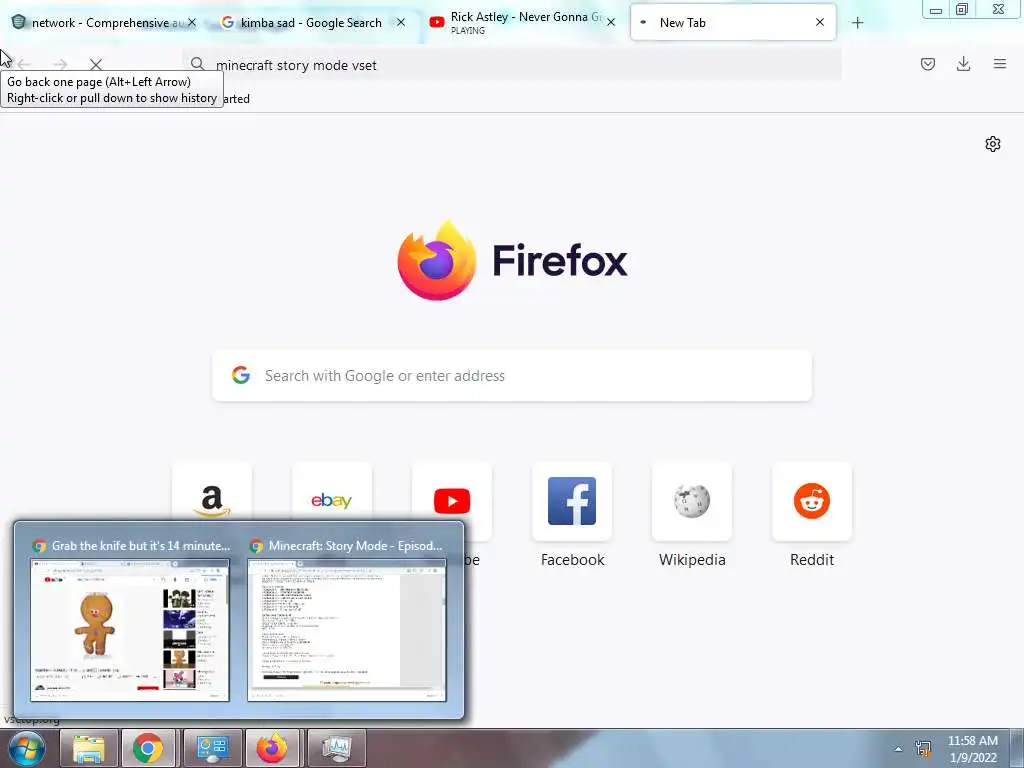The height and width of the screenshot is (768, 1024).
Task: Select the New Tab tab
Action: [733, 22]
